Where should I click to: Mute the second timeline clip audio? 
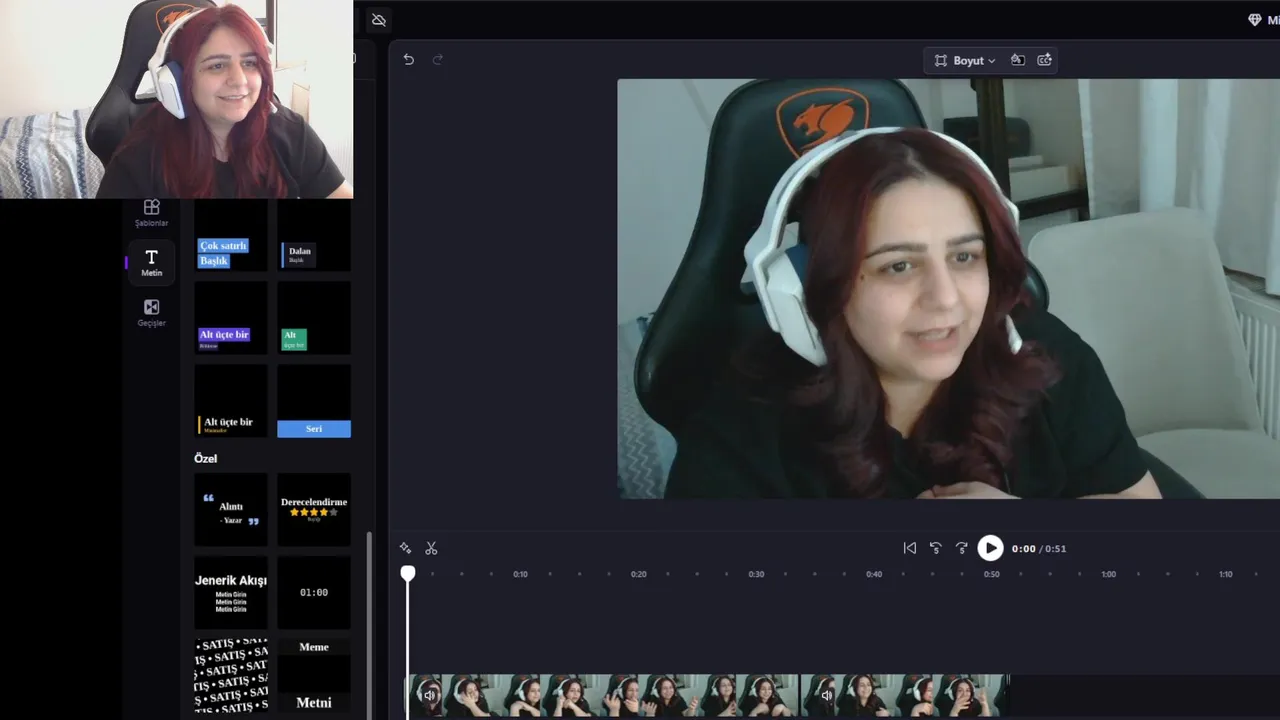pos(826,695)
